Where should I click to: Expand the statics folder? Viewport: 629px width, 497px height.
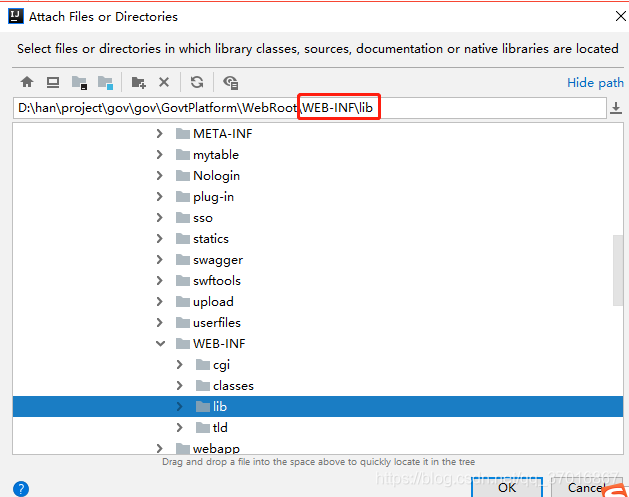tap(160, 239)
